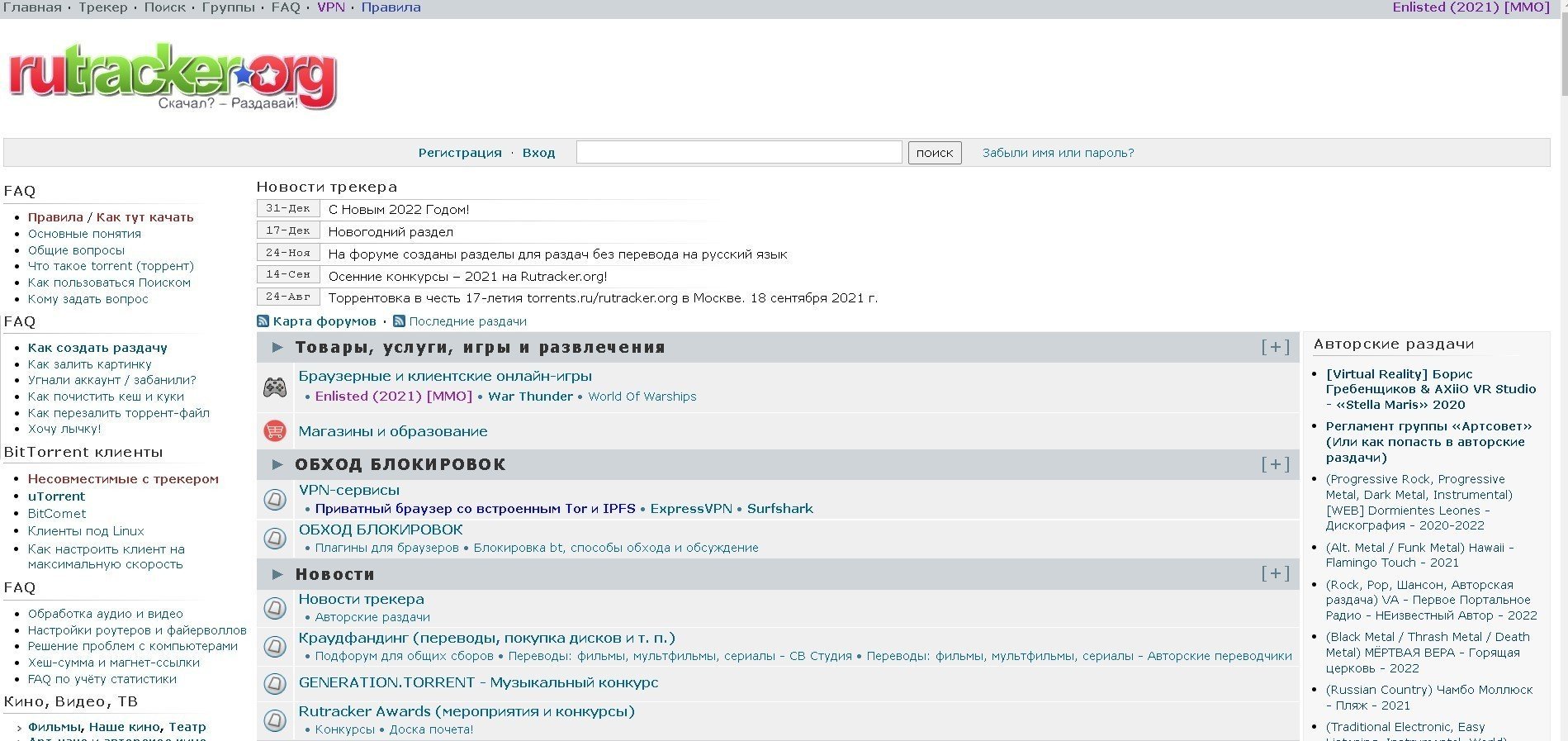1568x741 pixels.
Task: Collapse the Новости category arrow
Action: click(x=277, y=574)
